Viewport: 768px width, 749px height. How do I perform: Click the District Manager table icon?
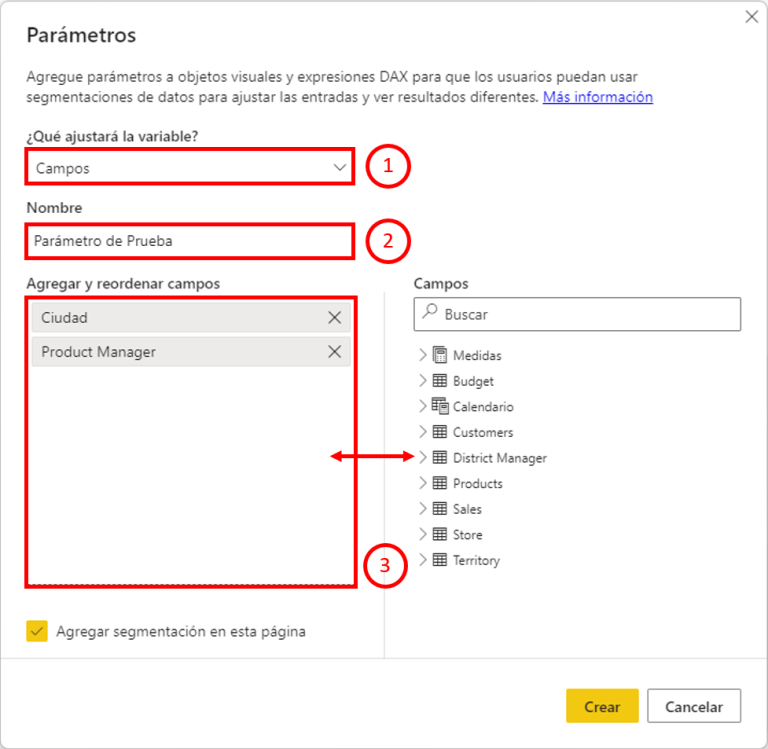pos(440,458)
